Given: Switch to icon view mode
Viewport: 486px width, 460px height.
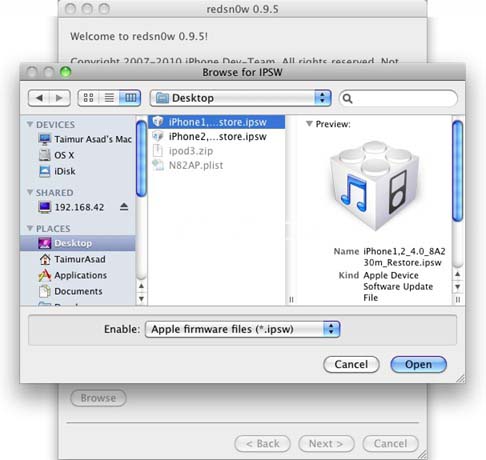Looking at the screenshot, I should (x=88, y=98).
